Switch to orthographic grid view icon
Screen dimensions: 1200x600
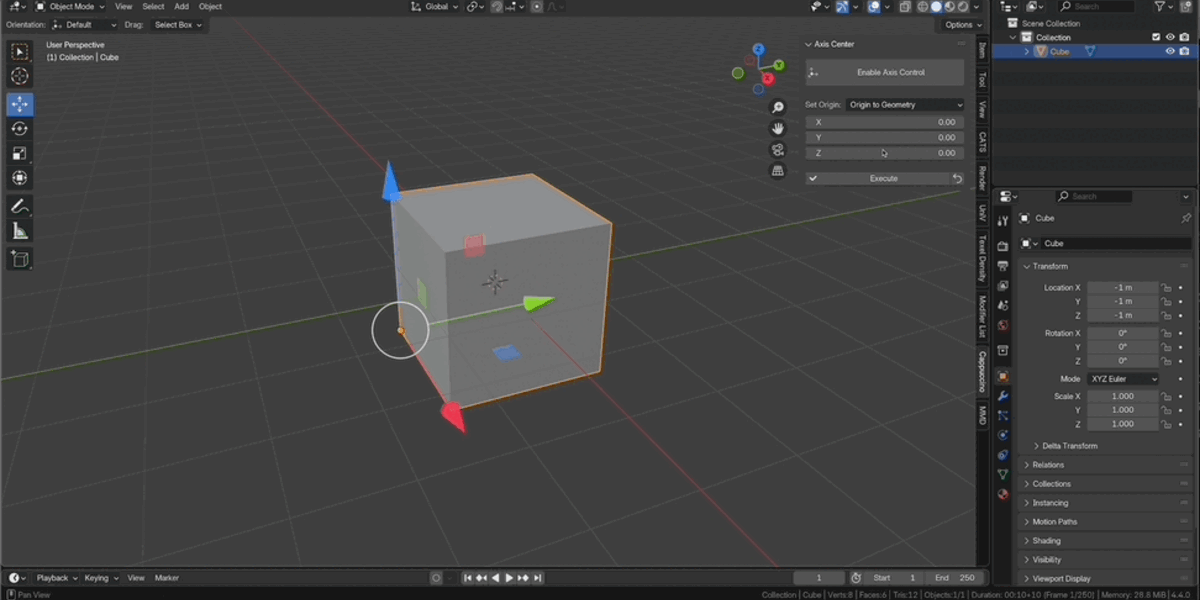click(778, 171)
